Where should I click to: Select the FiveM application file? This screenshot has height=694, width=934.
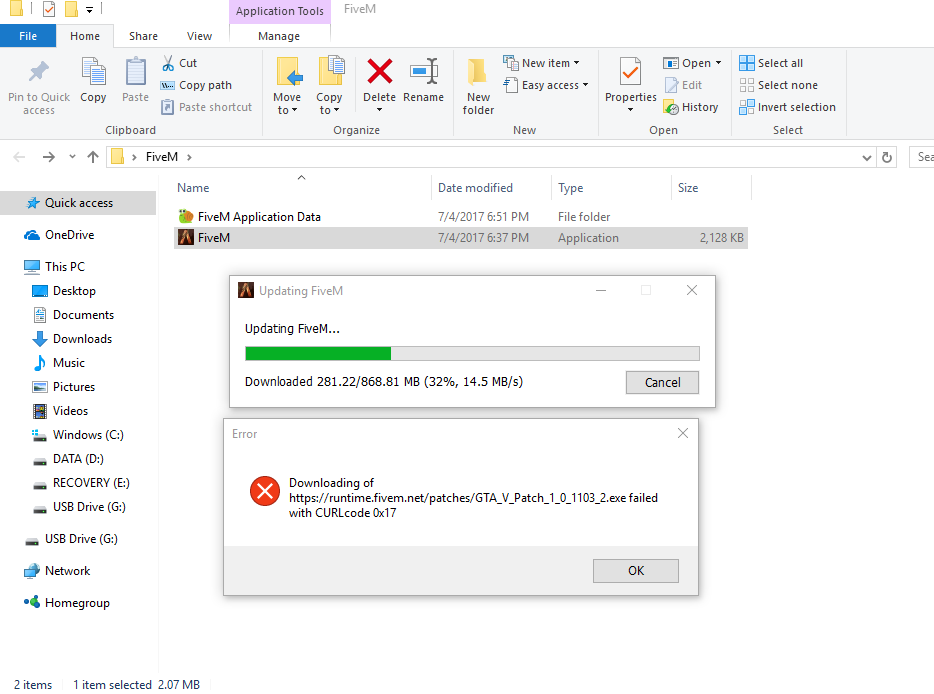[x=460, y=238]
